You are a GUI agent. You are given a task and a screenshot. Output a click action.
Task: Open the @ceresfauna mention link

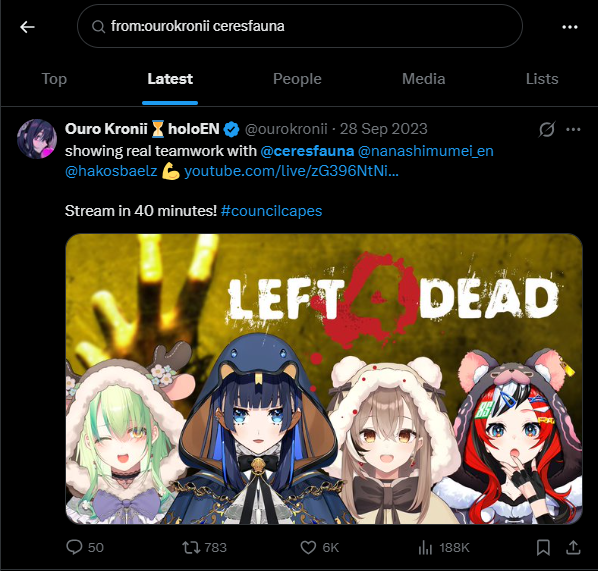tap(307, 151)
